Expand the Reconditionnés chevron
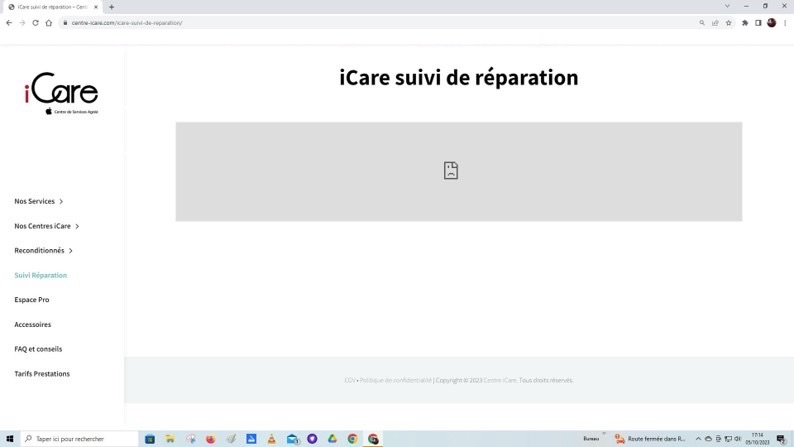 pyautogui.click(x=70, y=251)
